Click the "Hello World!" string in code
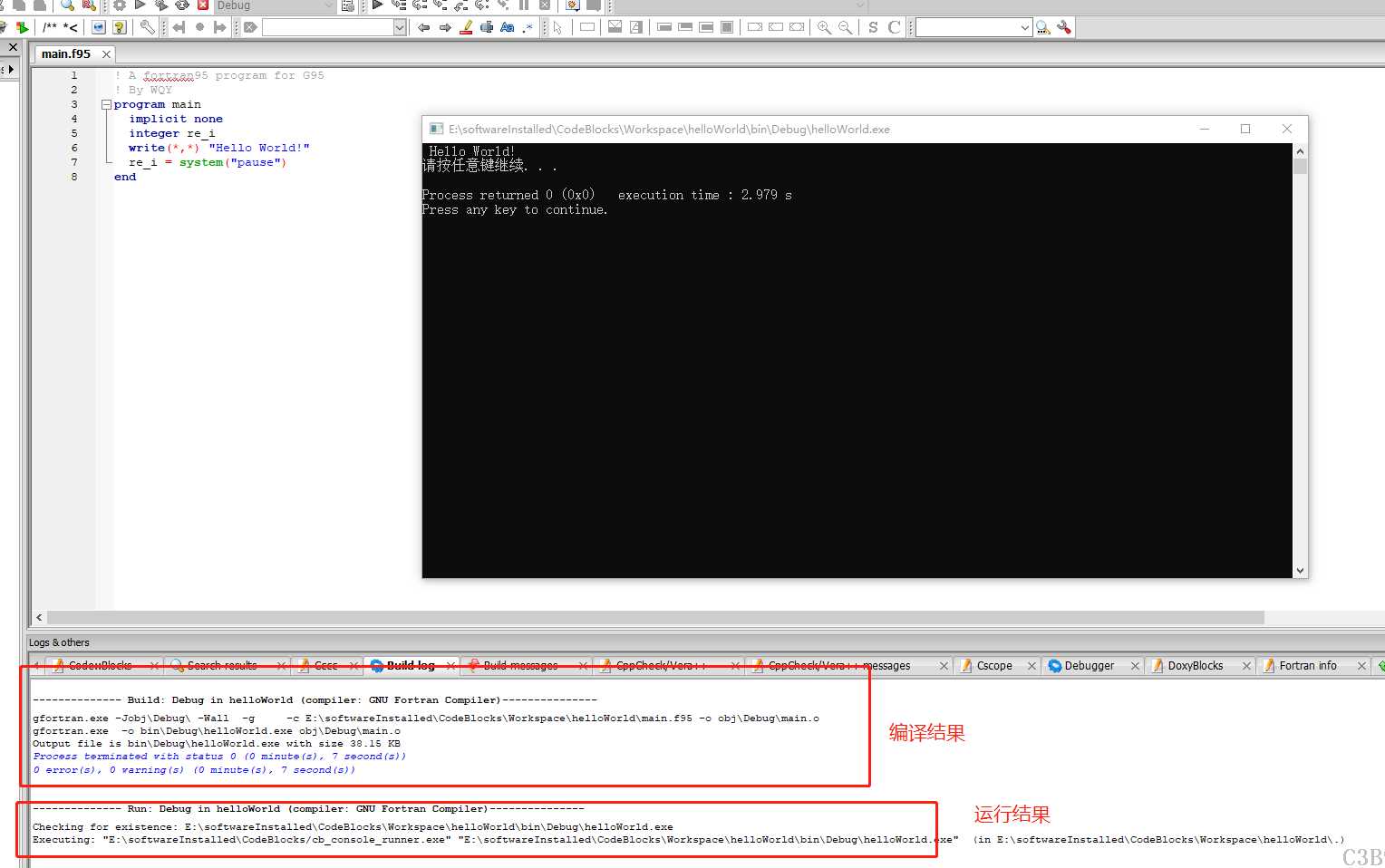This screenshot has height=868, width=1385. [259, 148]
